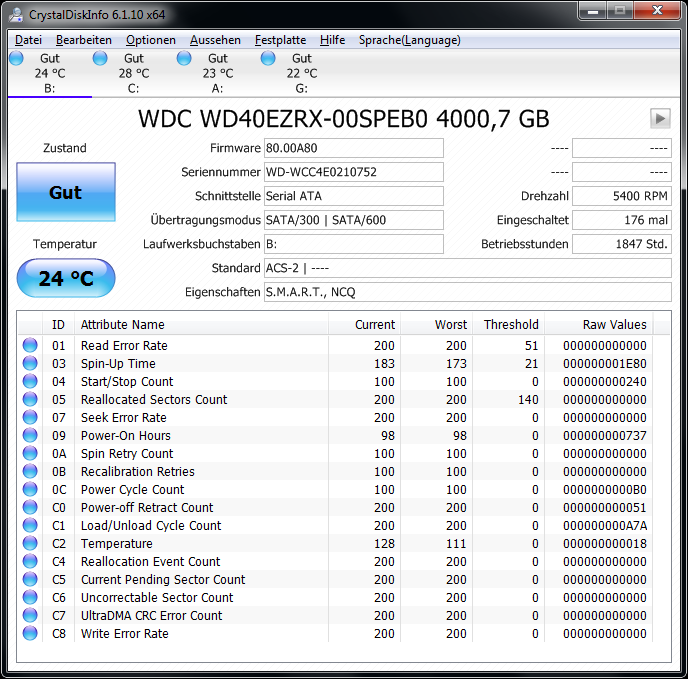Screen dimensions: 688x679
Task: Click the Firmware field 80.00A80
Action: (x=354, y=148)
